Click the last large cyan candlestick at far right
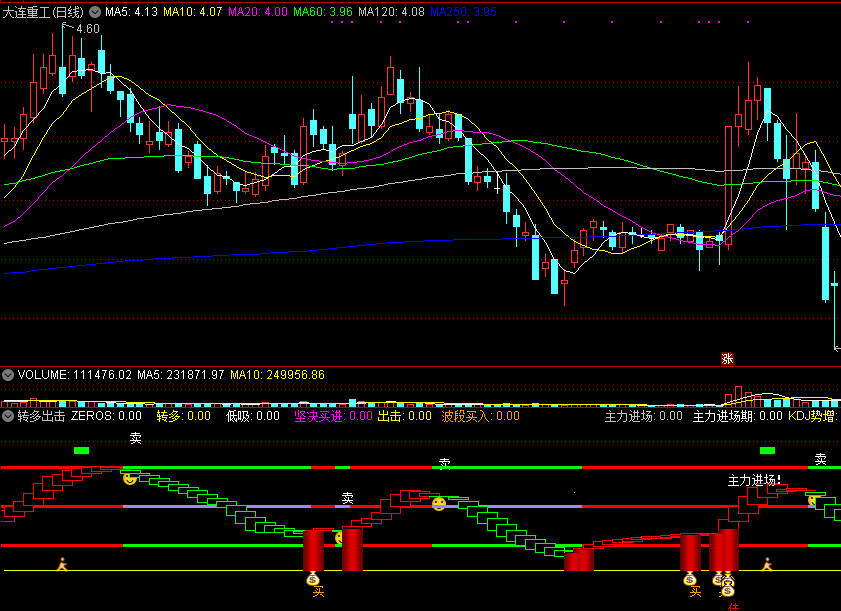Image resolution: width=841 pixels, height=611 pixels. [826, 263]
